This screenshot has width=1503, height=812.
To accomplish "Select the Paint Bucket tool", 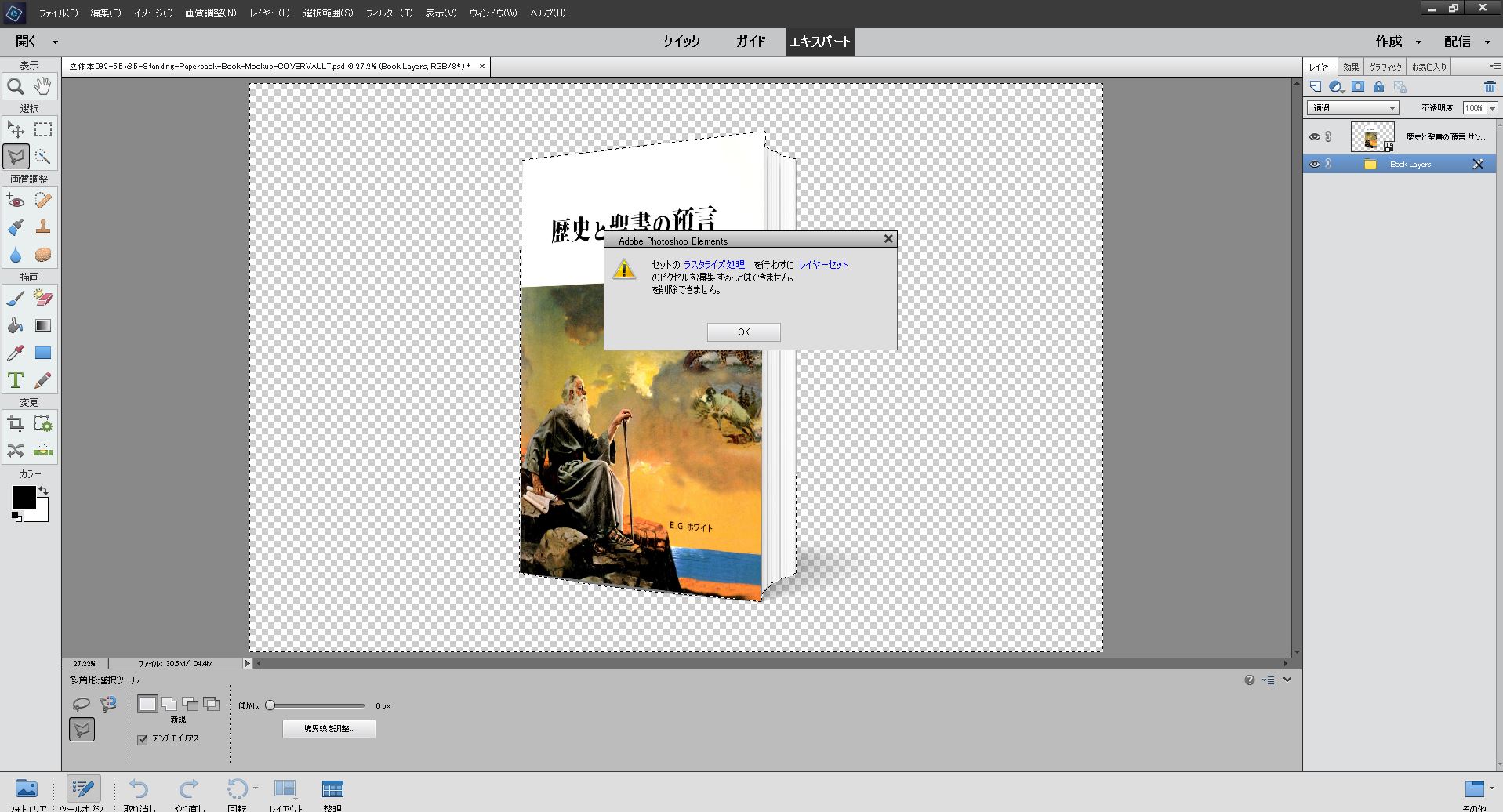I will tap(16, 325).
